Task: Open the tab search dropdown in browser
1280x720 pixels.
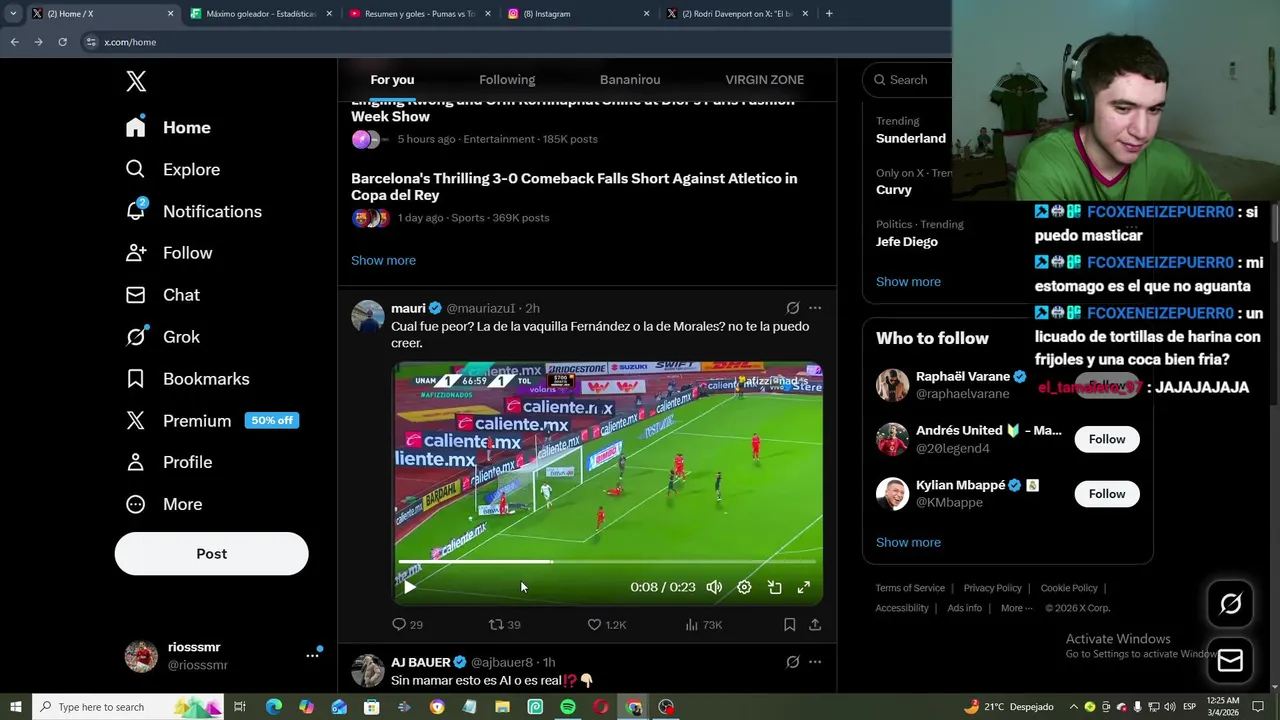Action: (13, 14)
